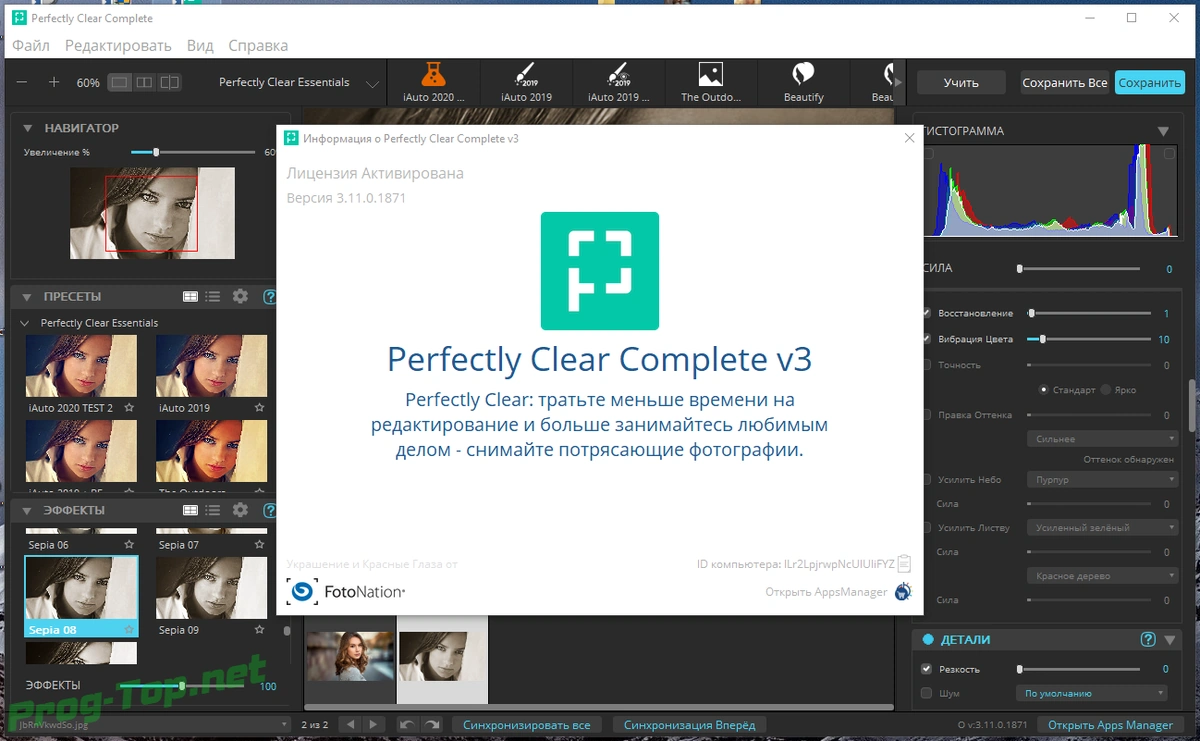Open the Presets panel gear settings
This screenshot has width=1200, height=741.
tap(240, 297)
